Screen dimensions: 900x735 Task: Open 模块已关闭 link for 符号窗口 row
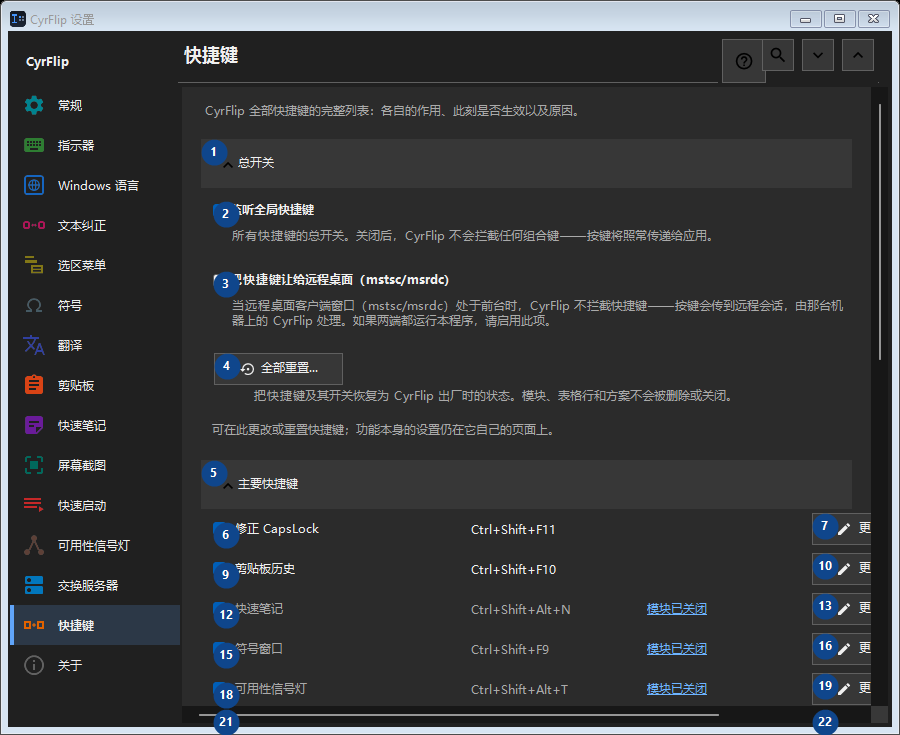point(677,649)
